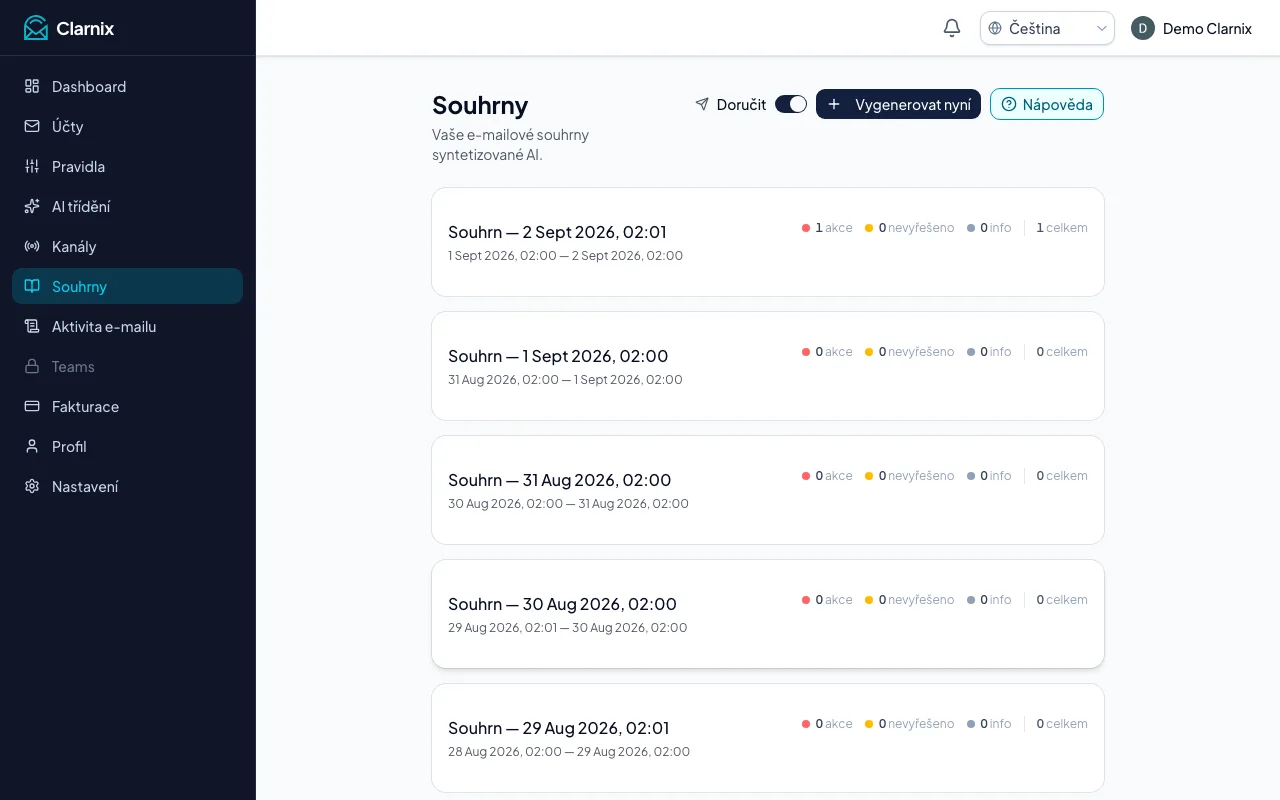Click "0 akce" in the 29 Aug summary
The image size is (1280, 800).
tap(827, 724)
